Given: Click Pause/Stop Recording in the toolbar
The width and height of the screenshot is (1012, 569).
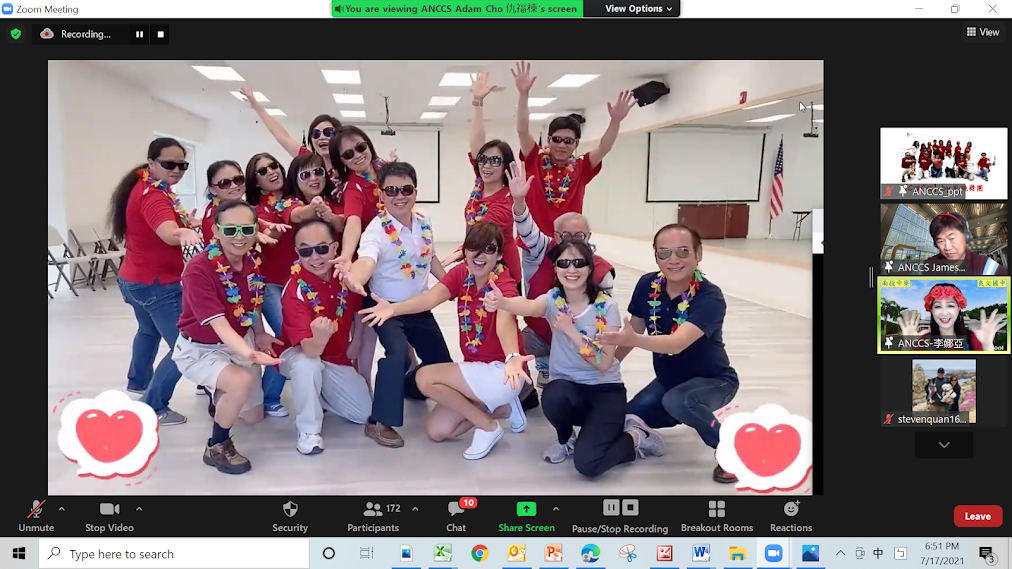Looking at the screenshot, I should (x=620, y=515).
